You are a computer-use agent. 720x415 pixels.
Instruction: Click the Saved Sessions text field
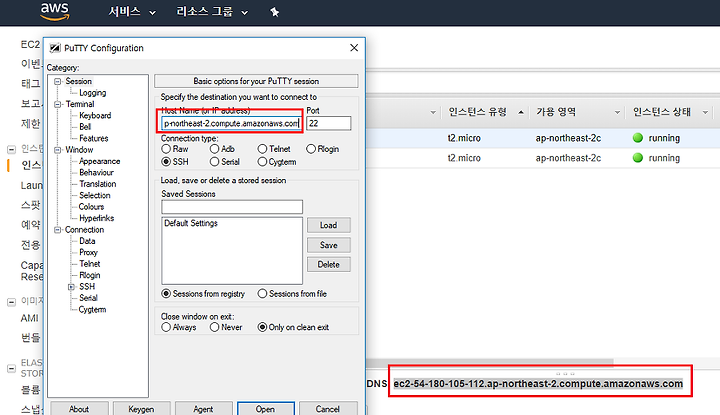tap(232, 207)
